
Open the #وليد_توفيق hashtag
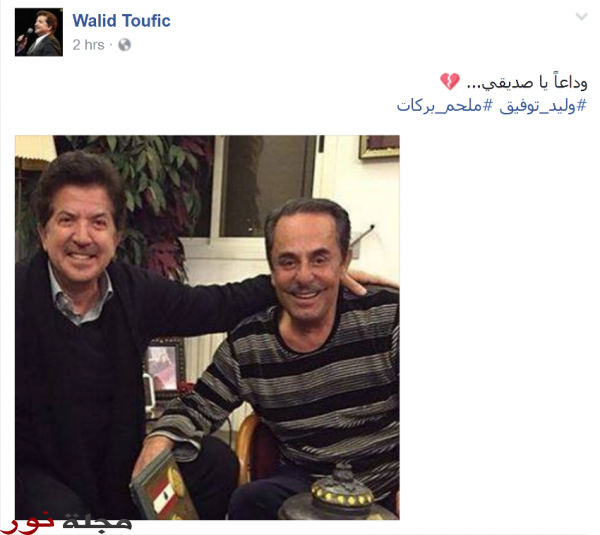[543, 106]
